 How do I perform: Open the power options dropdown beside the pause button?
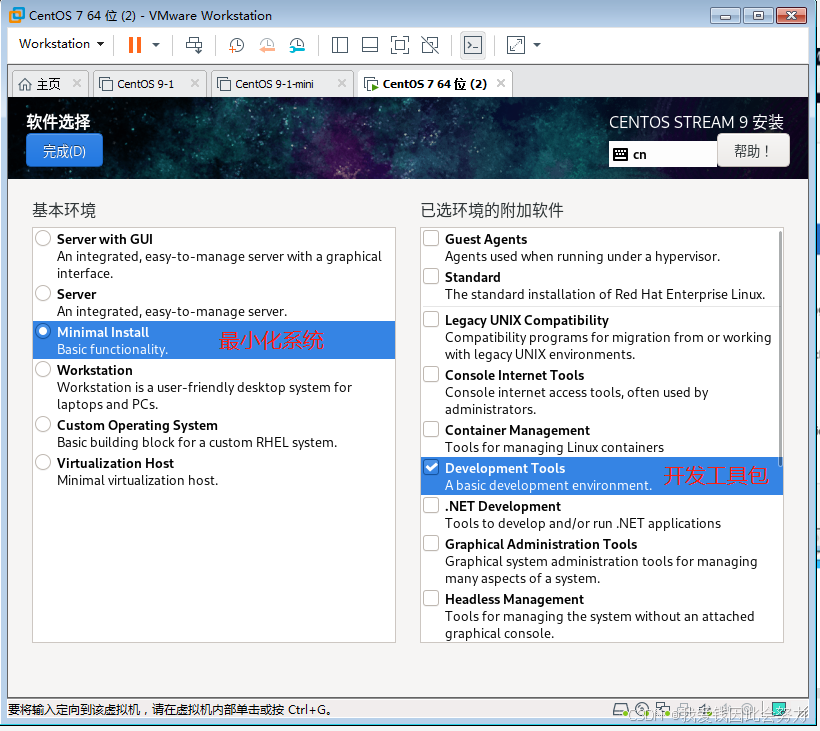coord(156,45)
